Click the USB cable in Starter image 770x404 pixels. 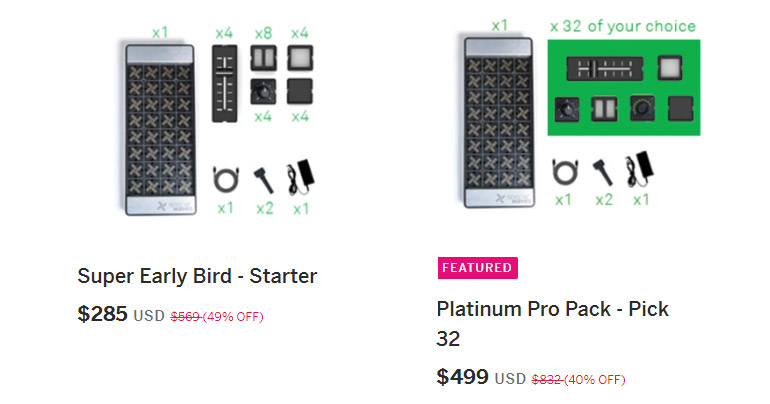pyautogui.click(x=225, y=179)
